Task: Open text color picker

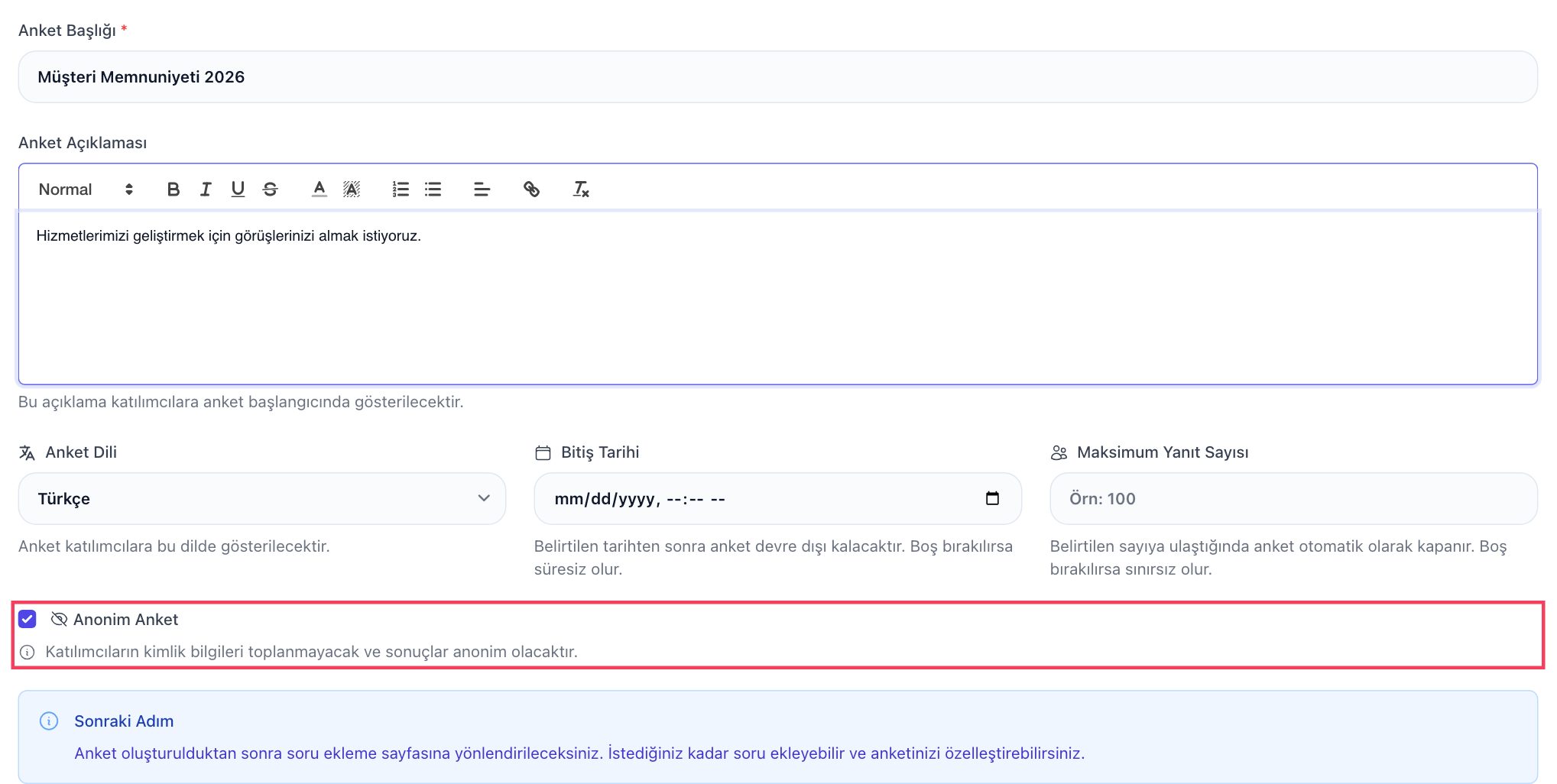Action: [320, 189]
